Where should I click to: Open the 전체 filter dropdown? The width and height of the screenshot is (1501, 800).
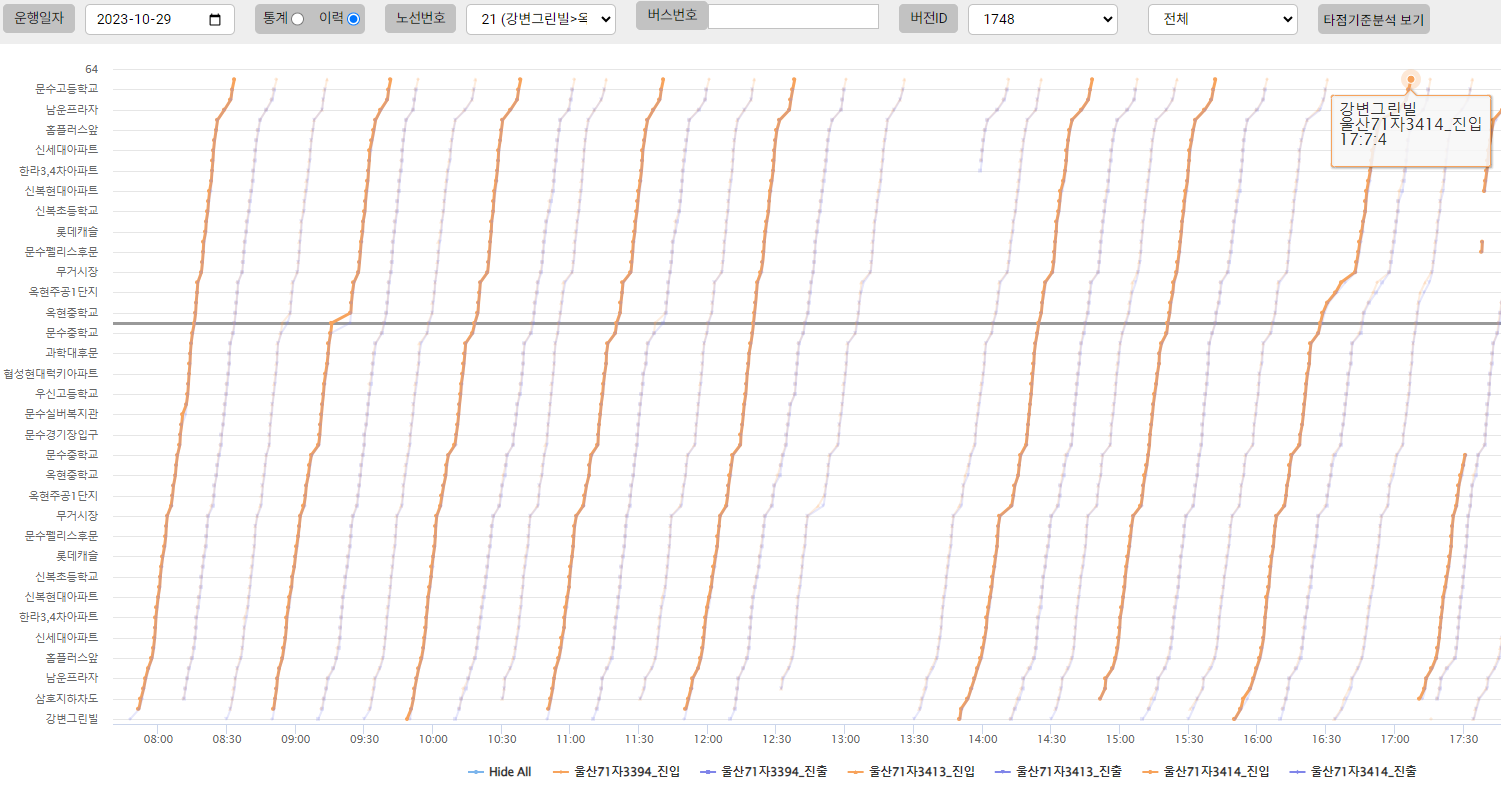pos(1222,19)
